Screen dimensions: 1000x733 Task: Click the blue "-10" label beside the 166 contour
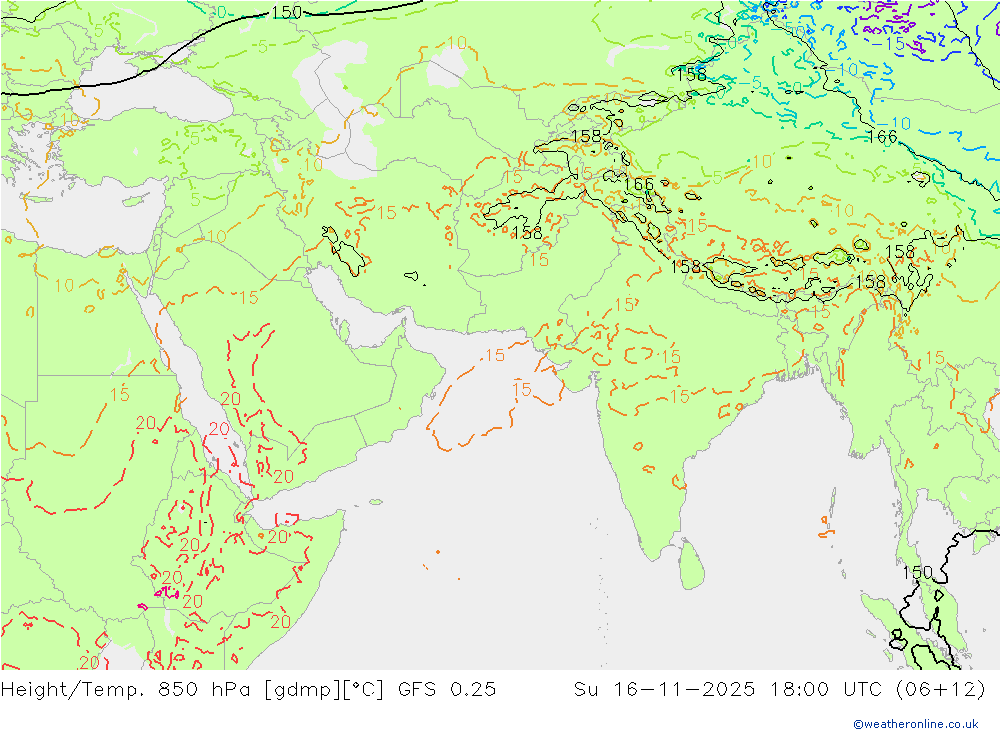coord(893,122)
